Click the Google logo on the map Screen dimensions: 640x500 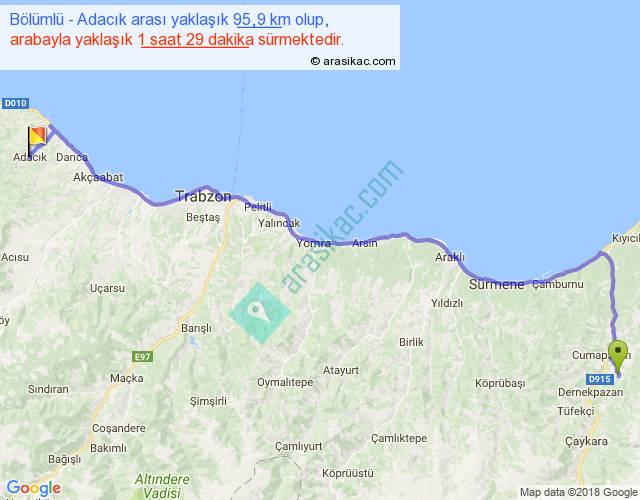pyautogui.click(x=32, y=487)
